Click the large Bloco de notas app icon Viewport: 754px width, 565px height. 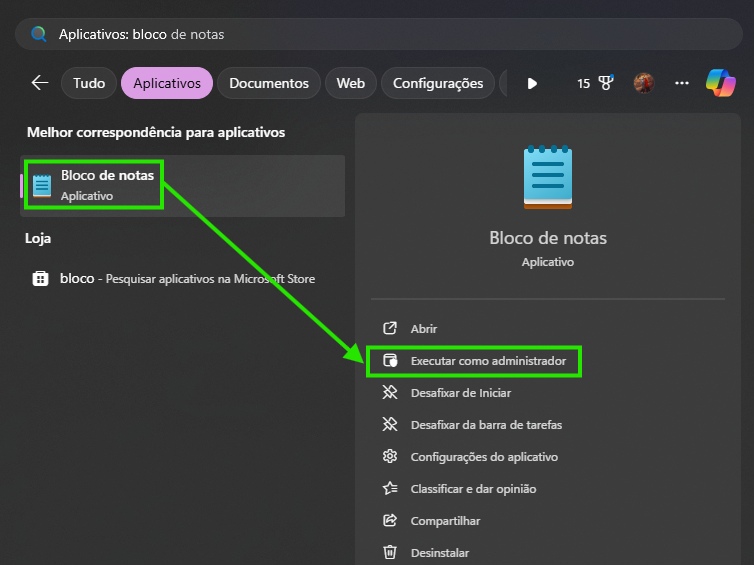548,177
